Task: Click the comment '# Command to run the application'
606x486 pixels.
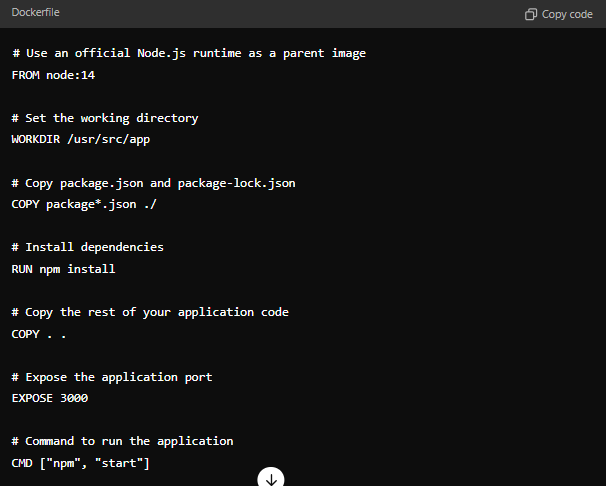Action: tap(123, 442)
